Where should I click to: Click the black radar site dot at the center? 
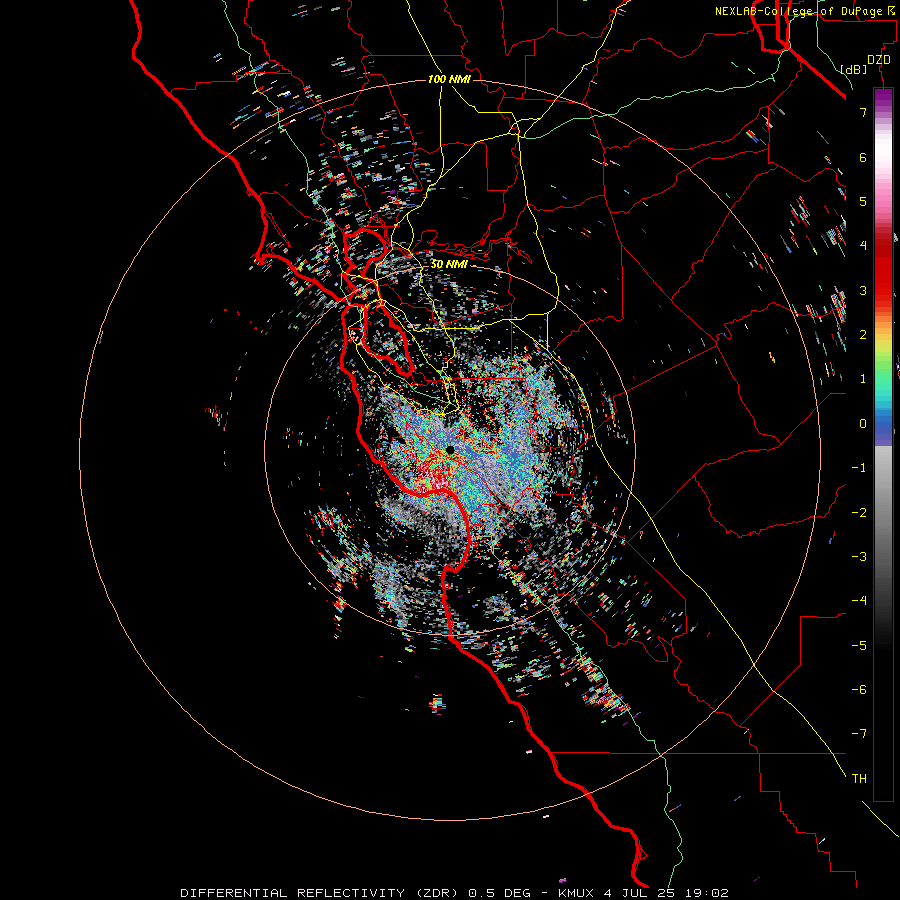(450, 450)
